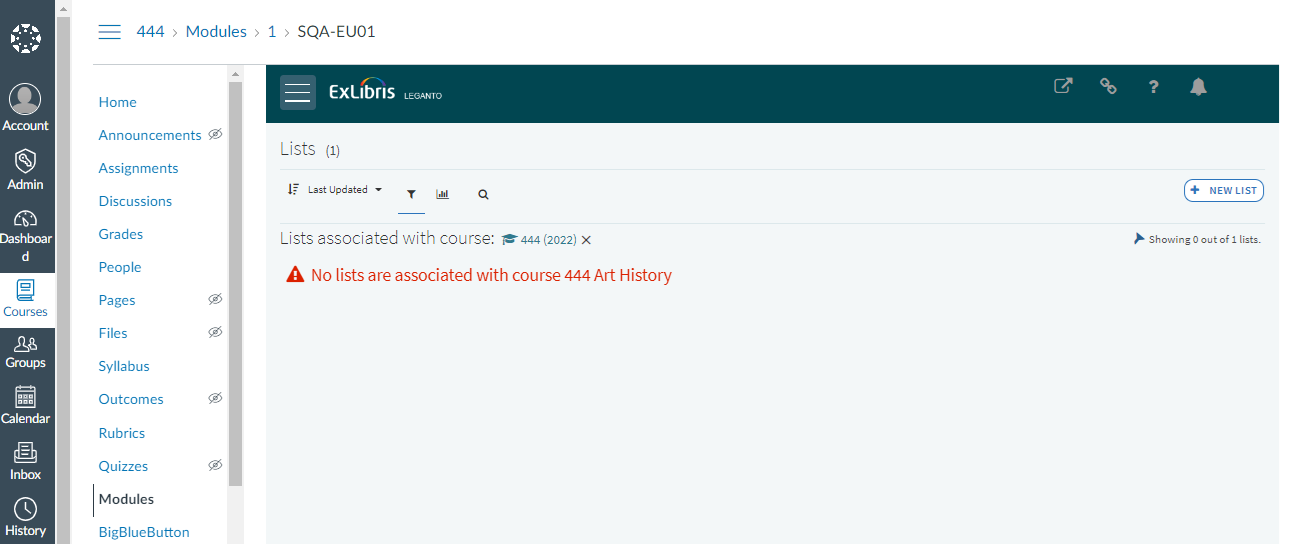The image size is (1302, 544).
Task: Click the search magnifier icon
Action: [x=483, y=194]
